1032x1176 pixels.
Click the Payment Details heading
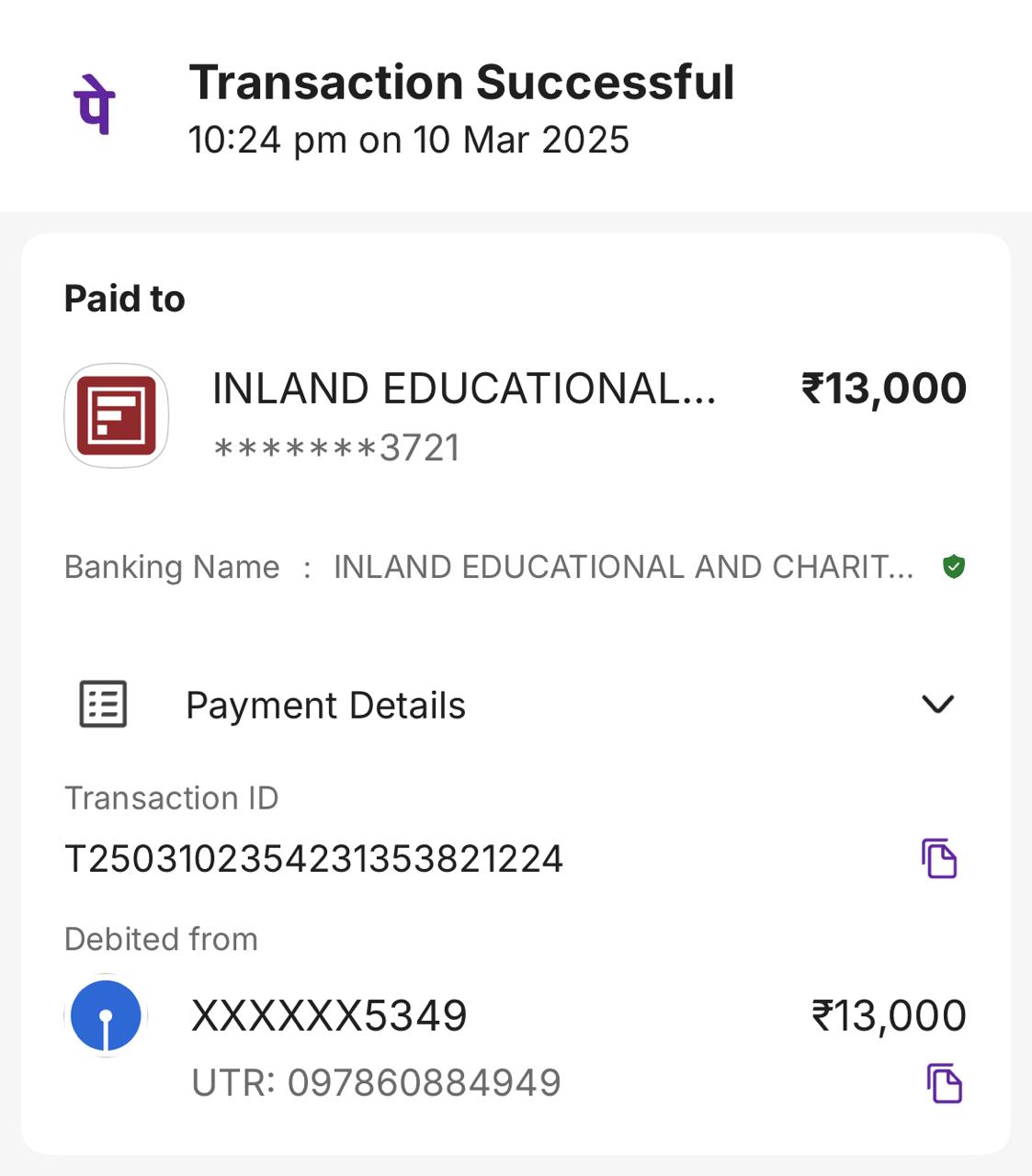(x=325, y=706)
